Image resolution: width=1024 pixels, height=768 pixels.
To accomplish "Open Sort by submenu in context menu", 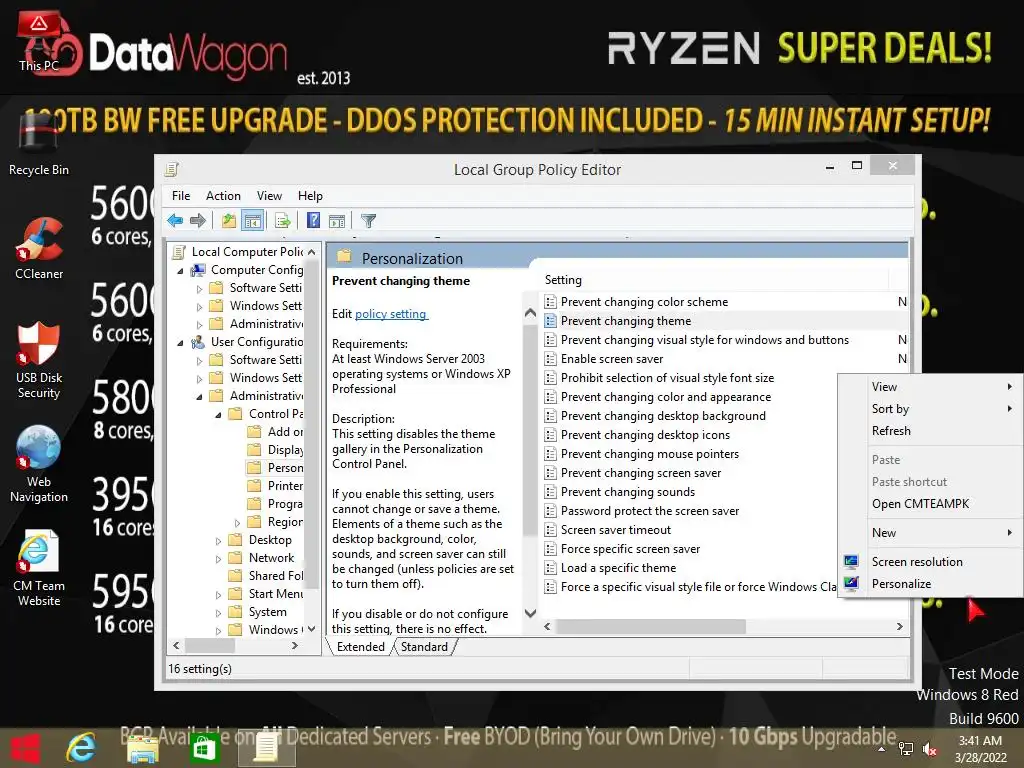I will pyautogui.click(x=930, y=409).
